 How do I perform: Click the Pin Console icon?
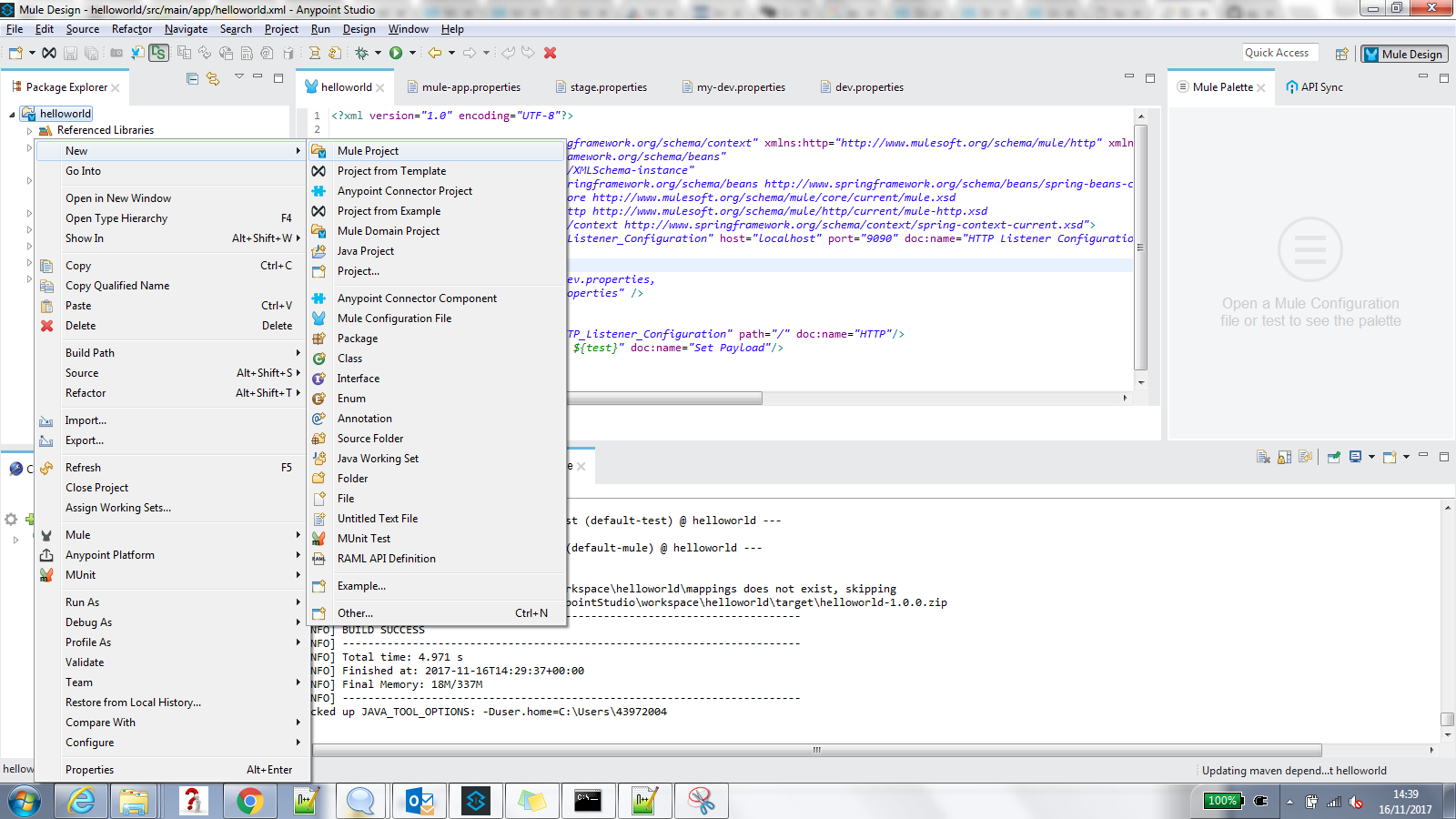(1333, 457)
